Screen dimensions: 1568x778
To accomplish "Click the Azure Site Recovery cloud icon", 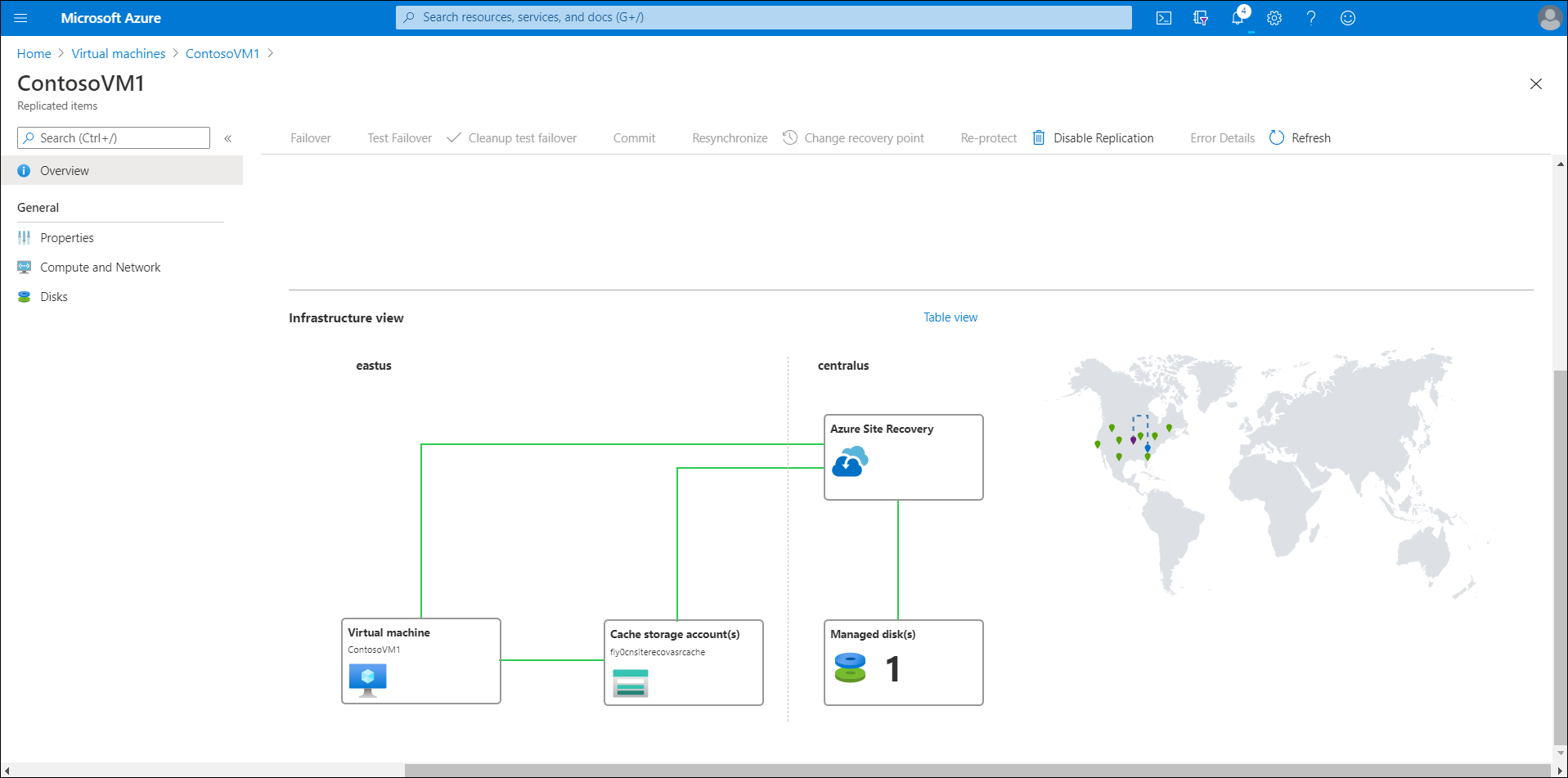I will pos(850,461).
